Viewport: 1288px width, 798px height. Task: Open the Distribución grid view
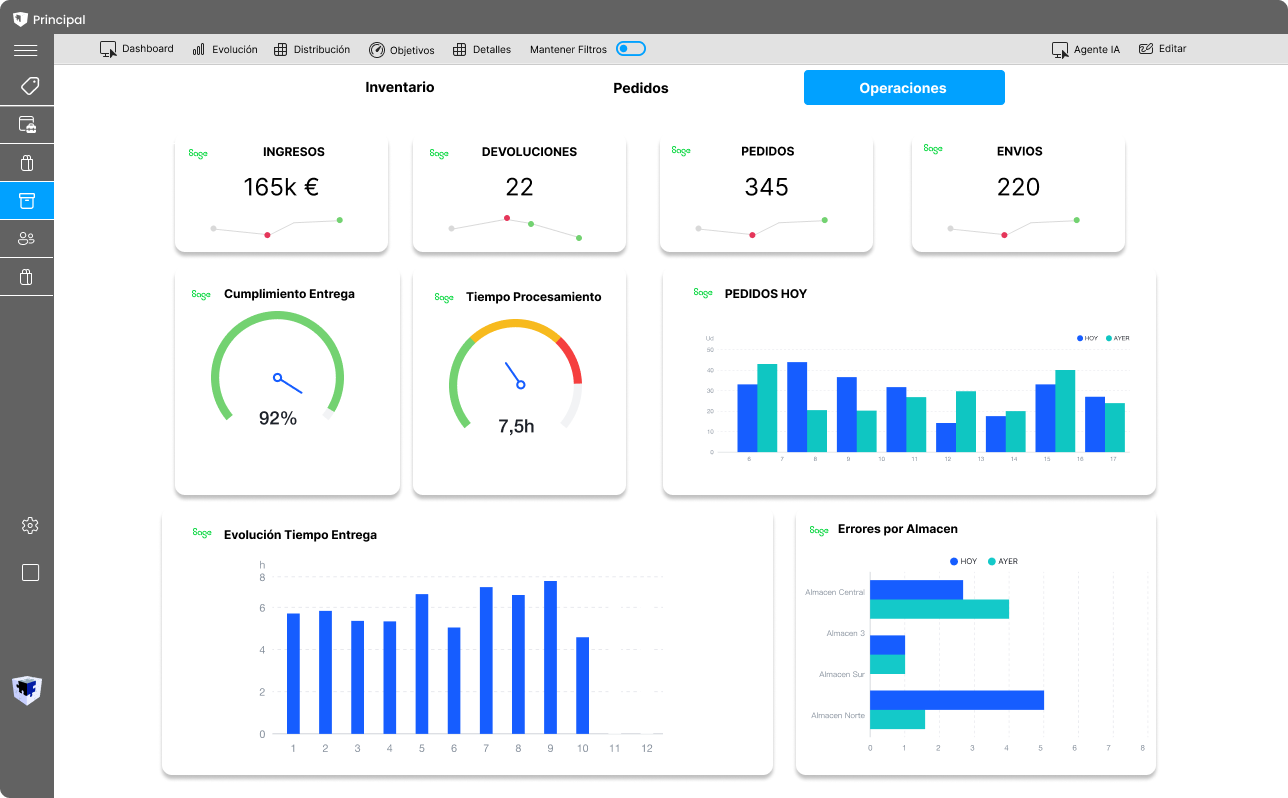(312, 48)
